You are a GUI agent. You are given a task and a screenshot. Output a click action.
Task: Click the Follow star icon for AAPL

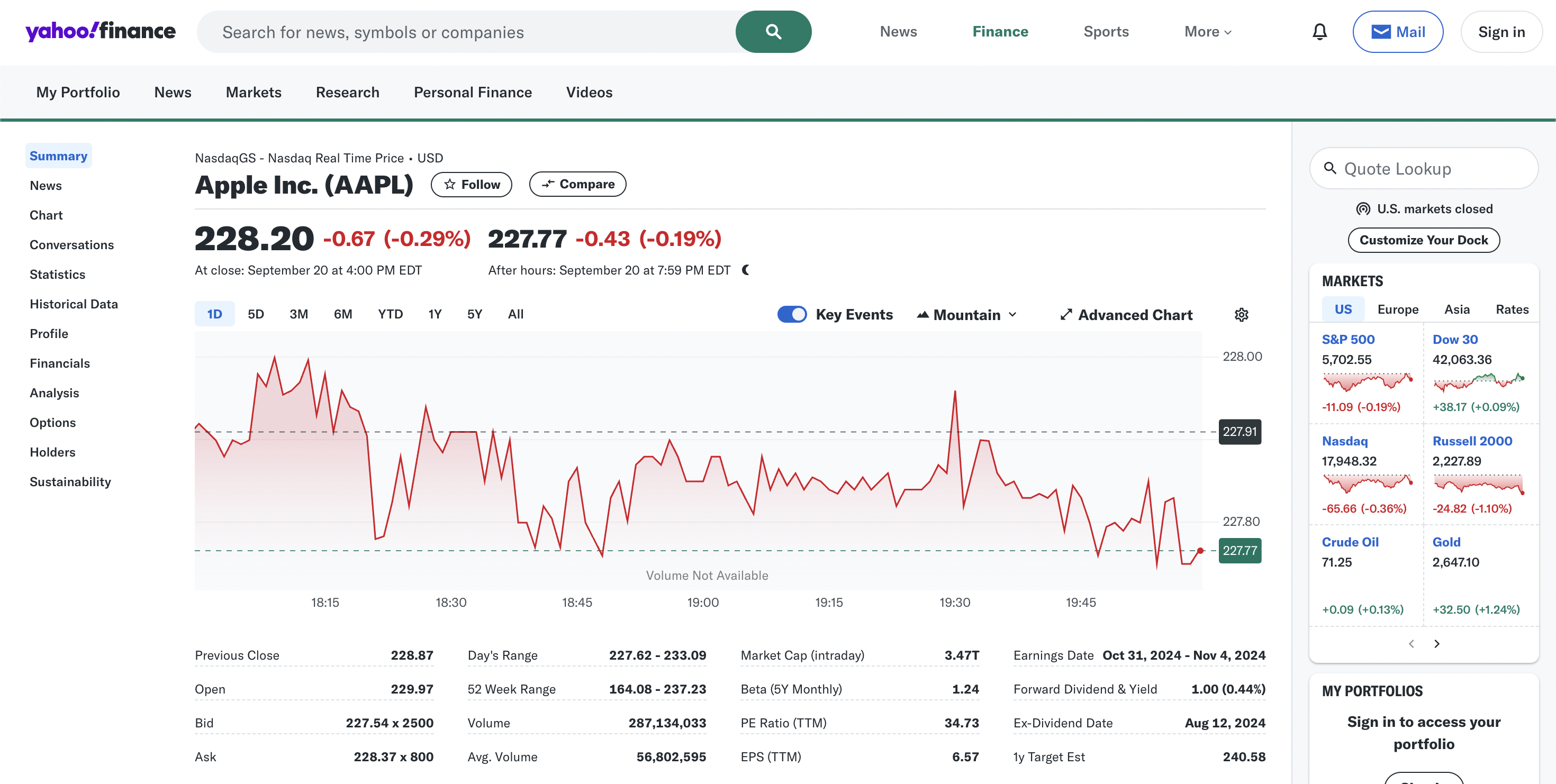(x=449, y=184)
